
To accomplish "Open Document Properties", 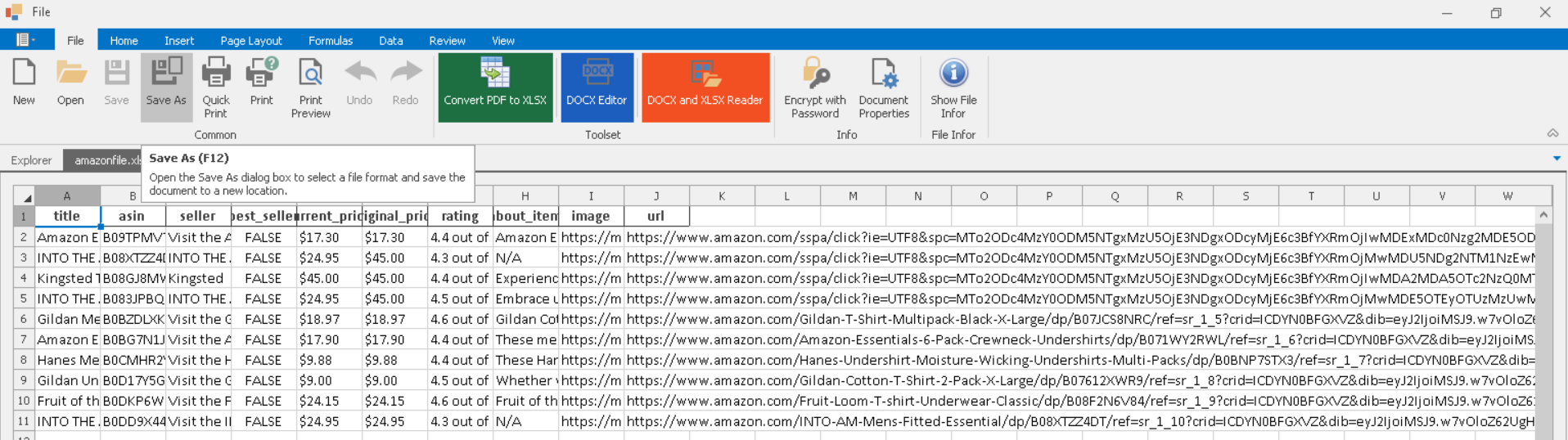I will pyautogui.click(x=884, y=87).
